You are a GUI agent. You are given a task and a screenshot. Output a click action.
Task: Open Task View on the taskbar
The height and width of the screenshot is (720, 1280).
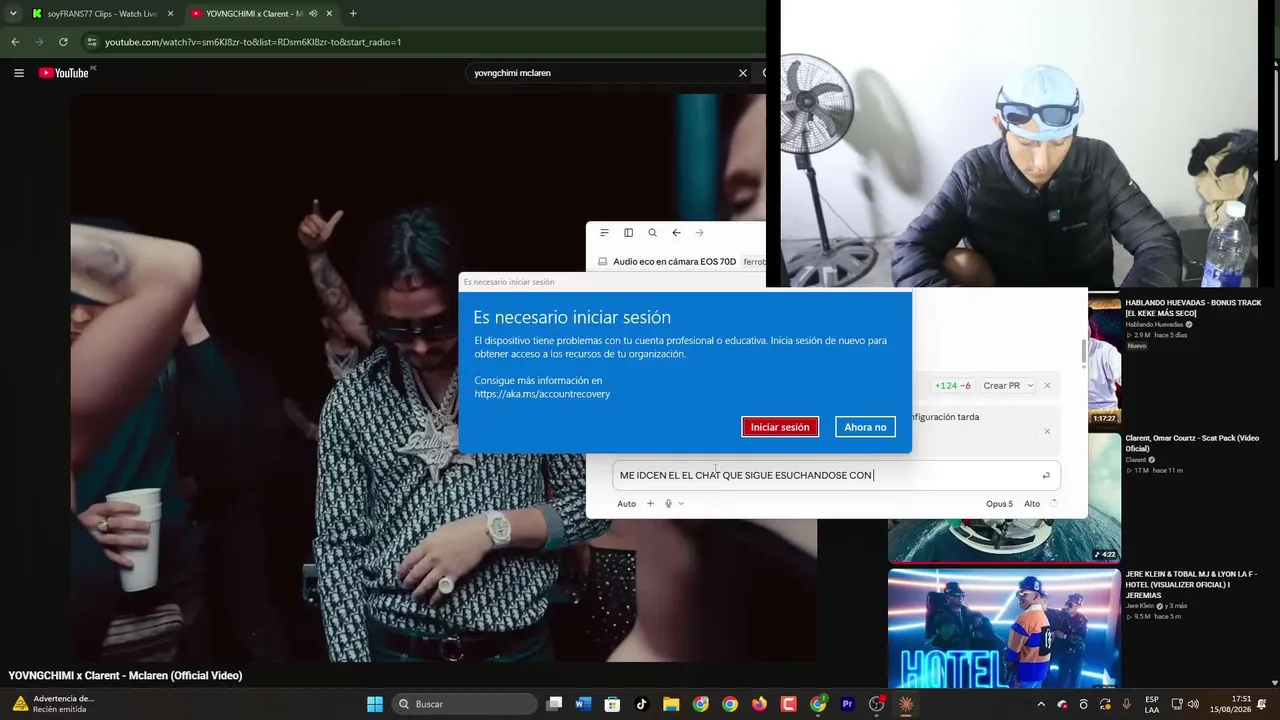554,704
